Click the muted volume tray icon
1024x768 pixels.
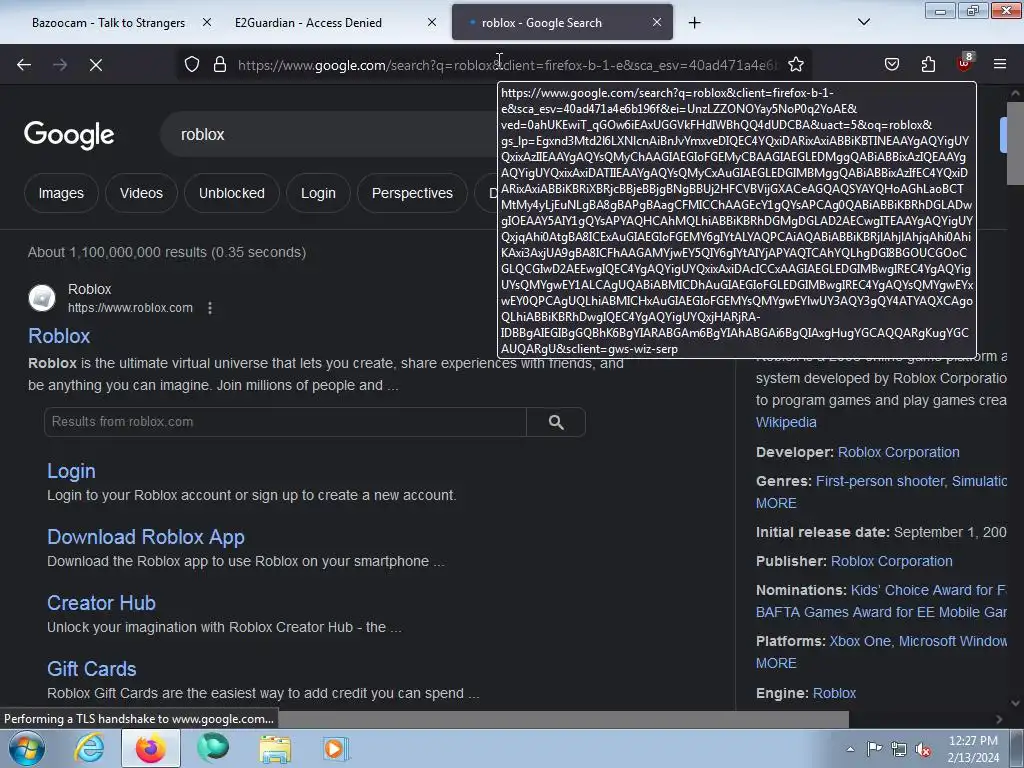tap(923, 749)
